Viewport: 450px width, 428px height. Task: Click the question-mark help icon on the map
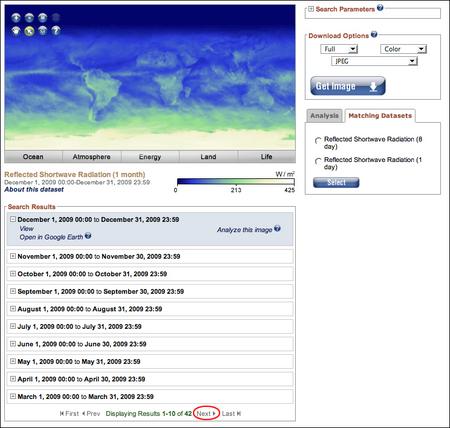(56, 31)
